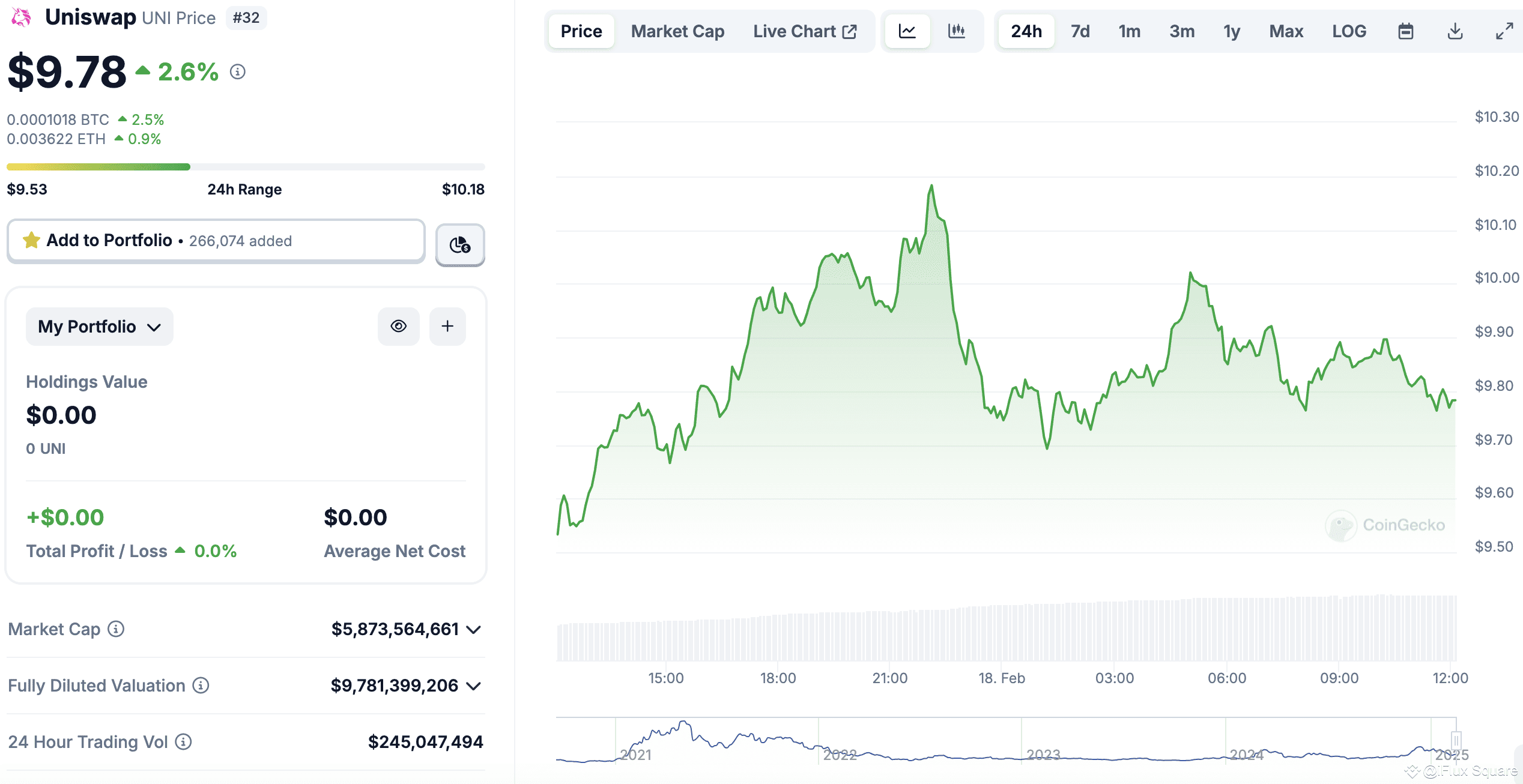This screenshot has height=784, width=1523.
Task: Open the calendar date picker icon
Action: (x=1406, y=31)
